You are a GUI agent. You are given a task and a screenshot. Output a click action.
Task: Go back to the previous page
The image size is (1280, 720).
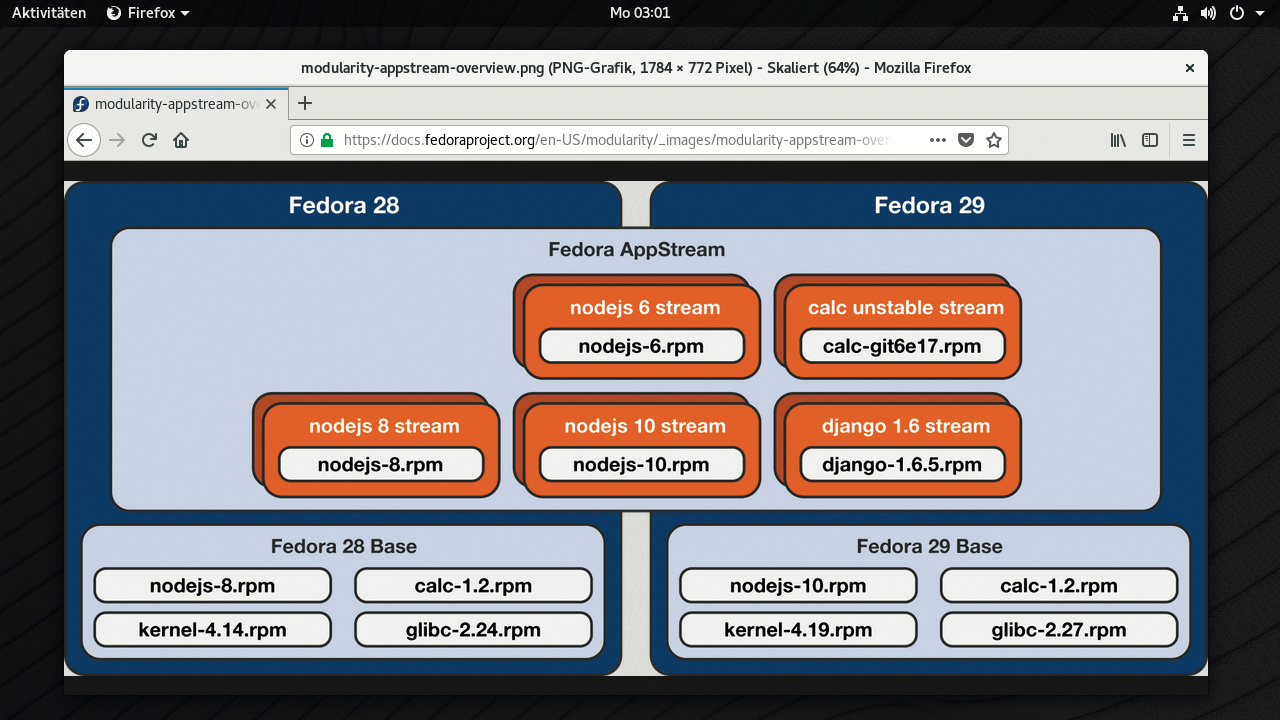click(x=84, y=140)
